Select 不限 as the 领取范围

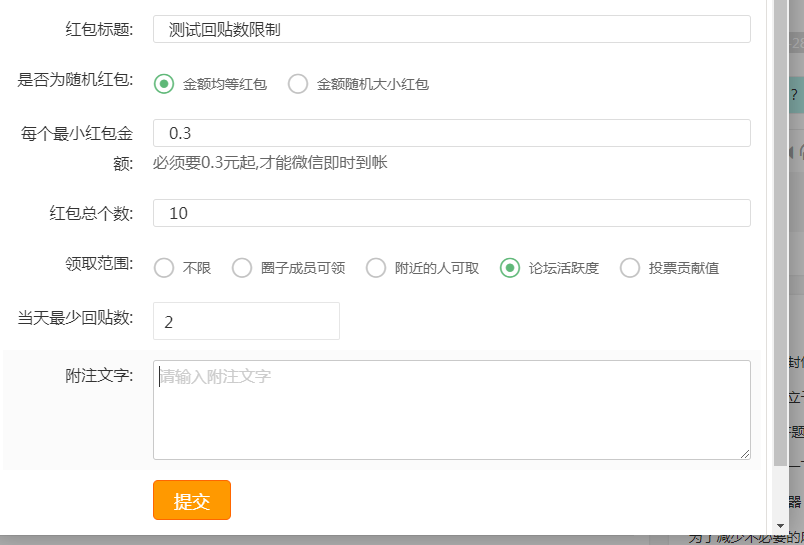pos(164,268)
